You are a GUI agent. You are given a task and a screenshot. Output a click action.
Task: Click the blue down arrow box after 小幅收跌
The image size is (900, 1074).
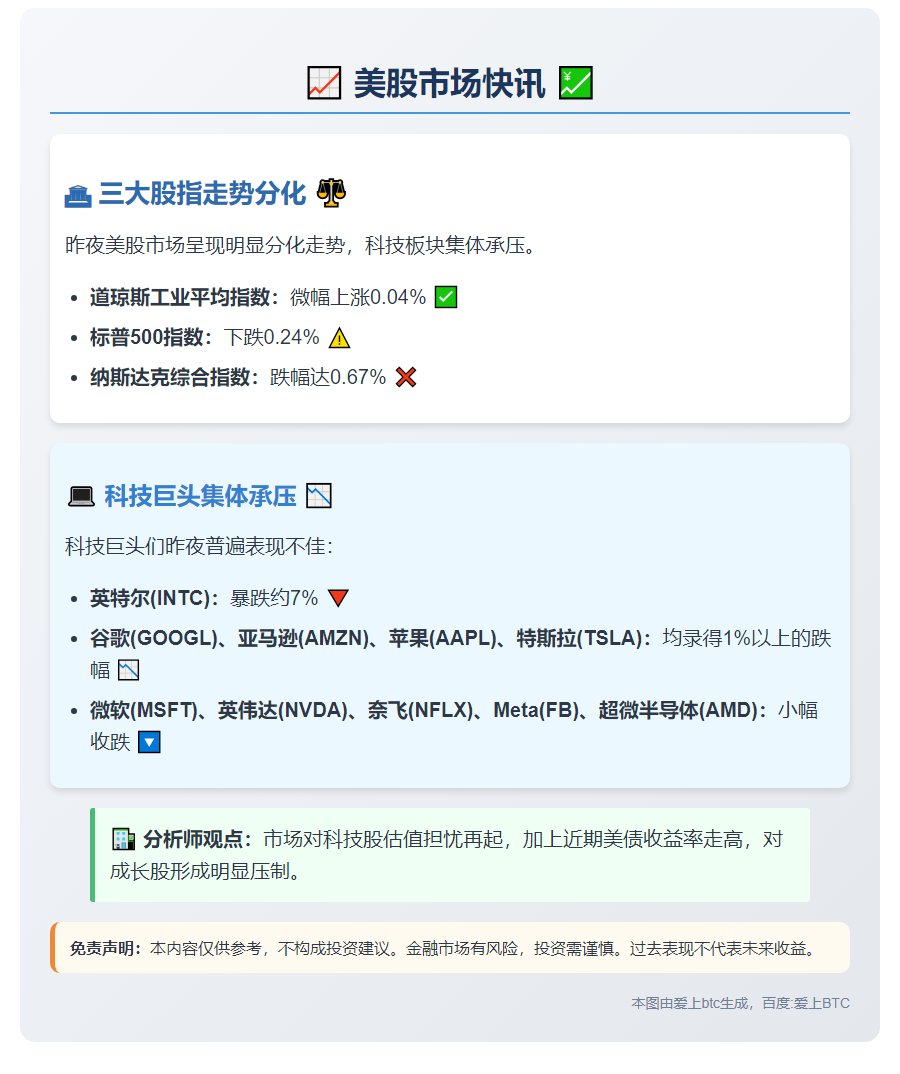(x=149, y=742)
